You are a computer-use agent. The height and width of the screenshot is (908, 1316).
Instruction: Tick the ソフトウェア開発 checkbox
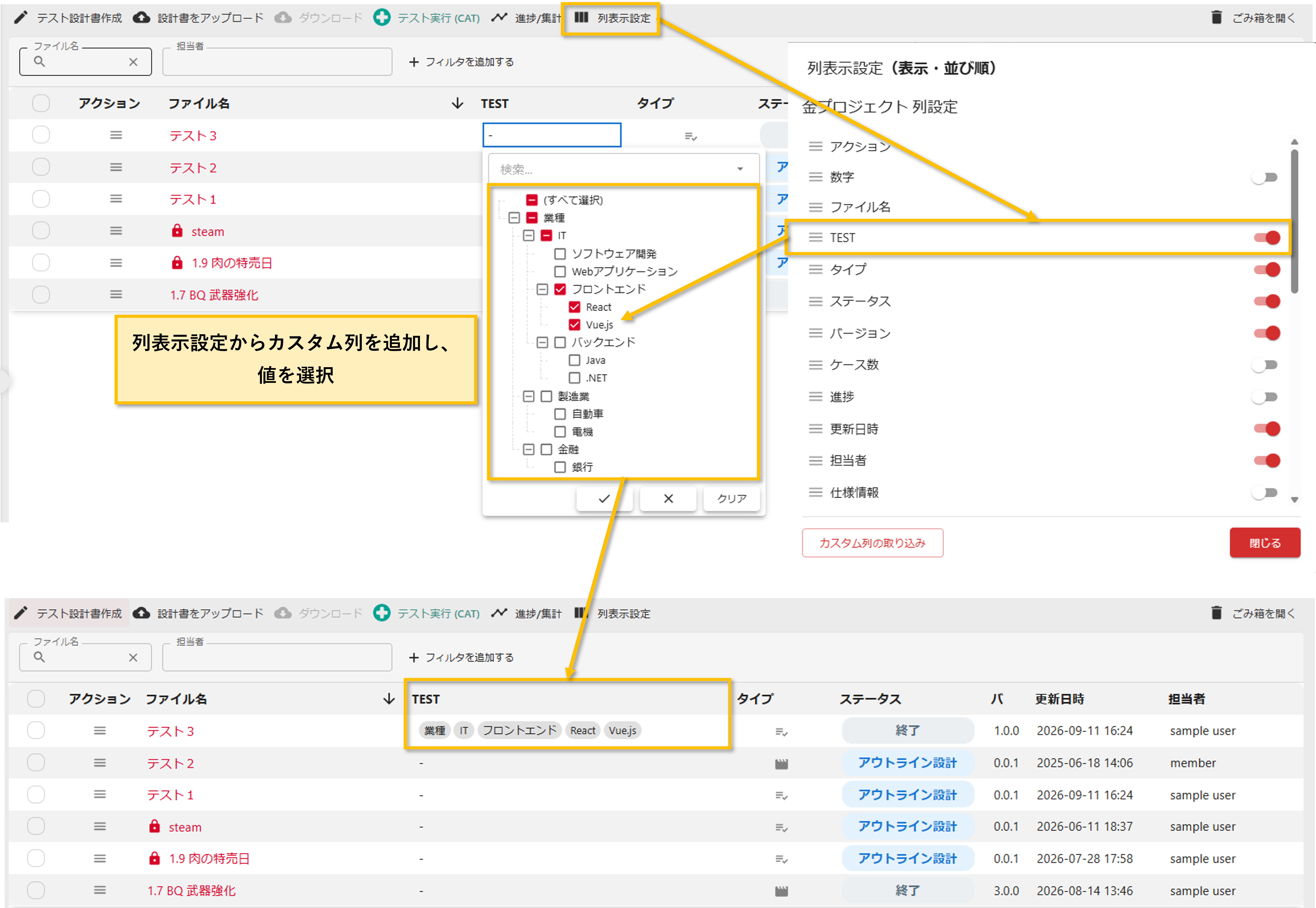click(x=560, y=254)
